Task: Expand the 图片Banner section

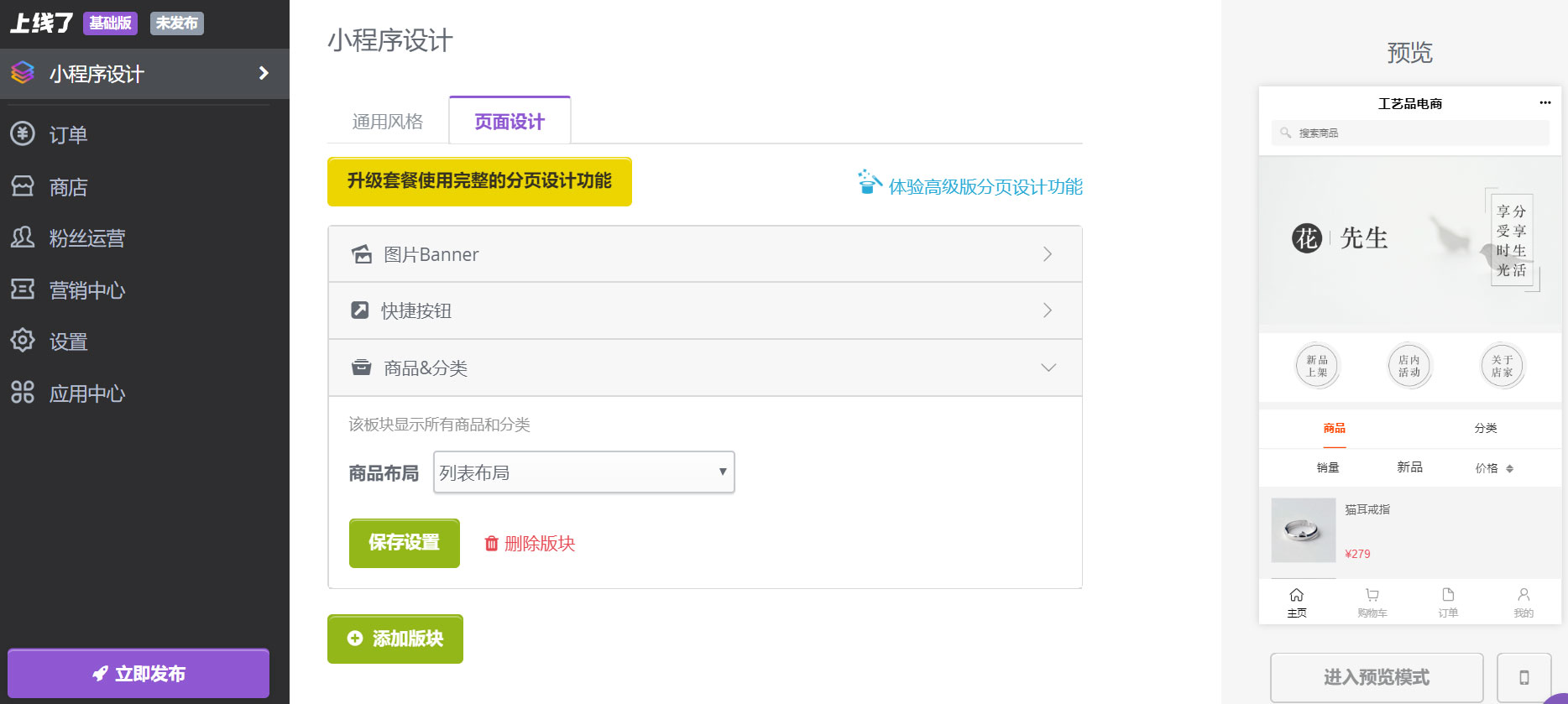Action: (705, 254)
